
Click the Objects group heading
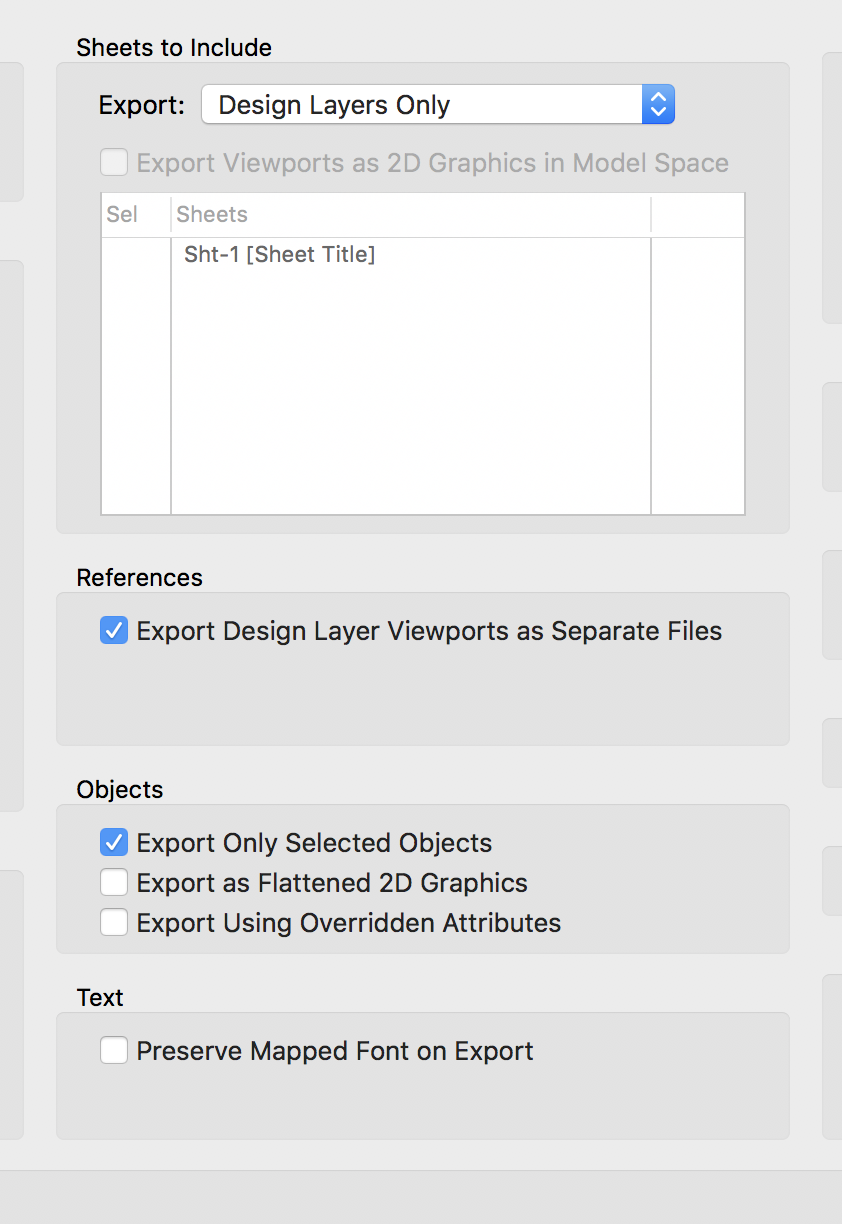(x=120, y=790)
